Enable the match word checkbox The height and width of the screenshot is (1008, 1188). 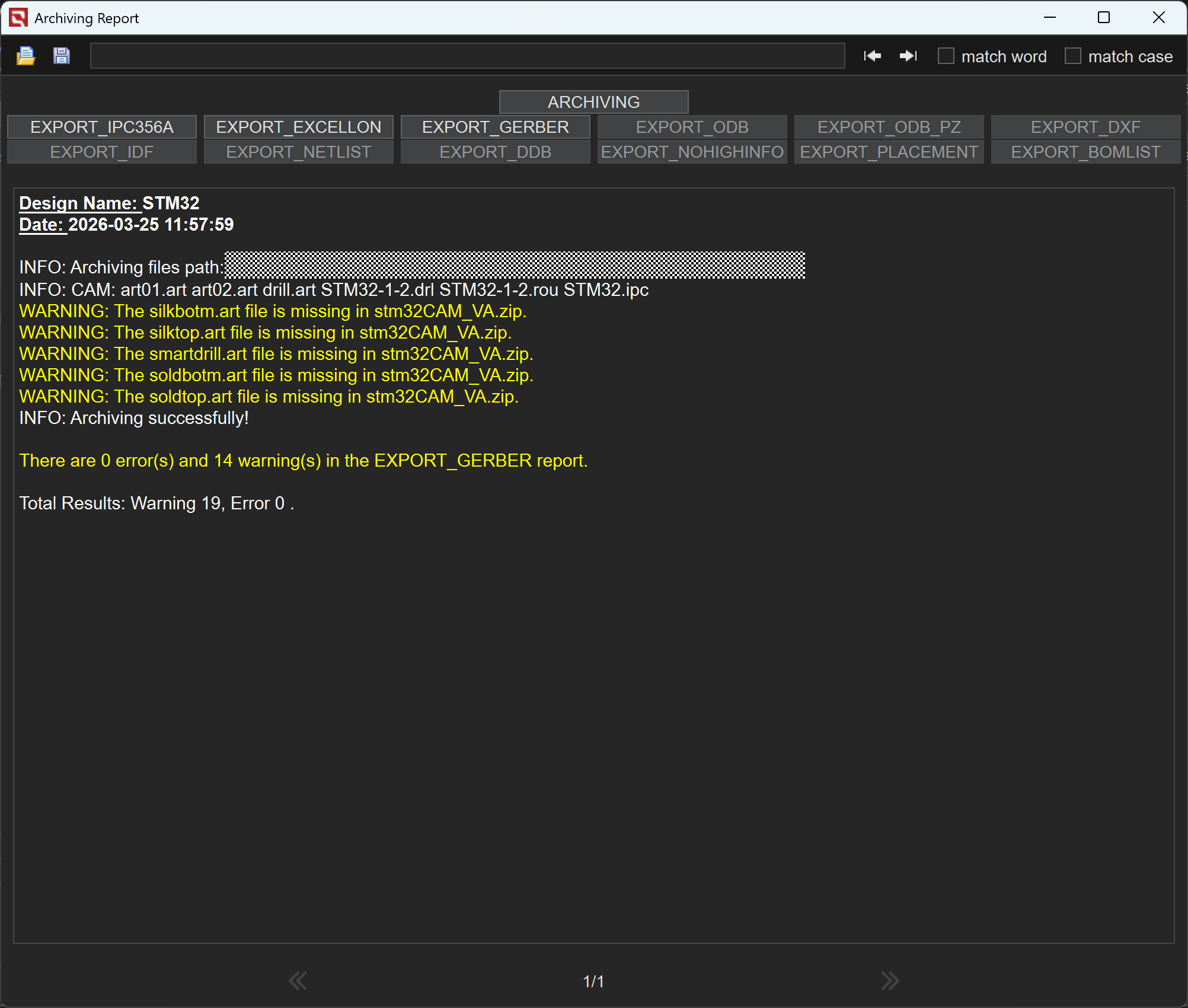pos(946,56)
